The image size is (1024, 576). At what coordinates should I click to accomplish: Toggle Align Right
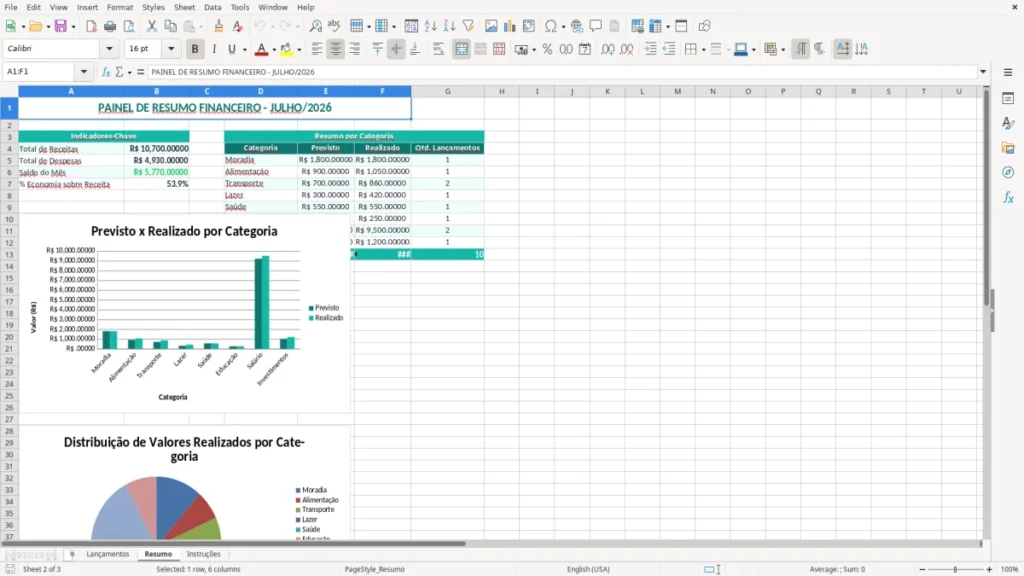coord(355,49)
